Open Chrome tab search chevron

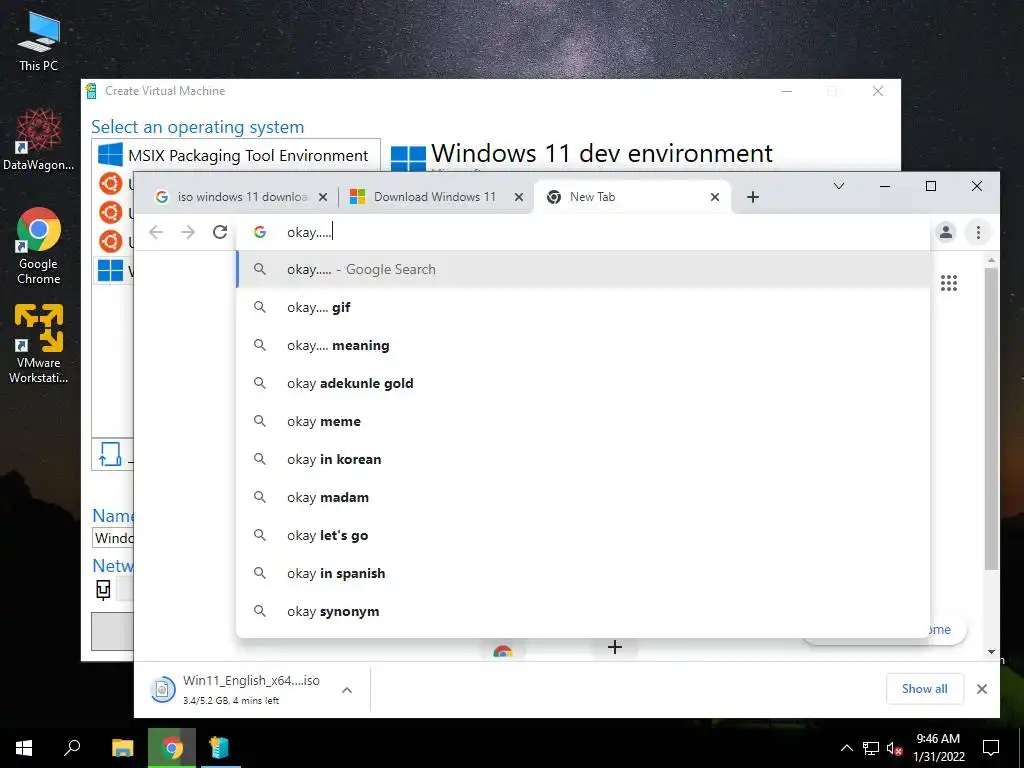(x=839, y=186)
